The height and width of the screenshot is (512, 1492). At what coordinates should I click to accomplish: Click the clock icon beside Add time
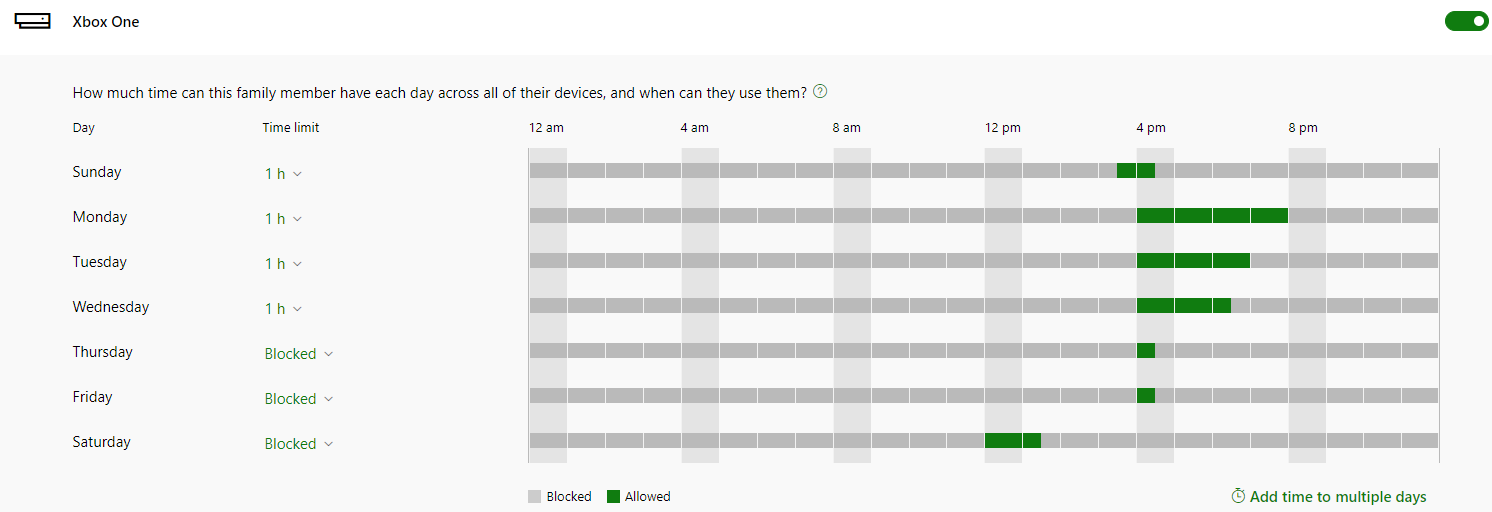(1238, 496)
